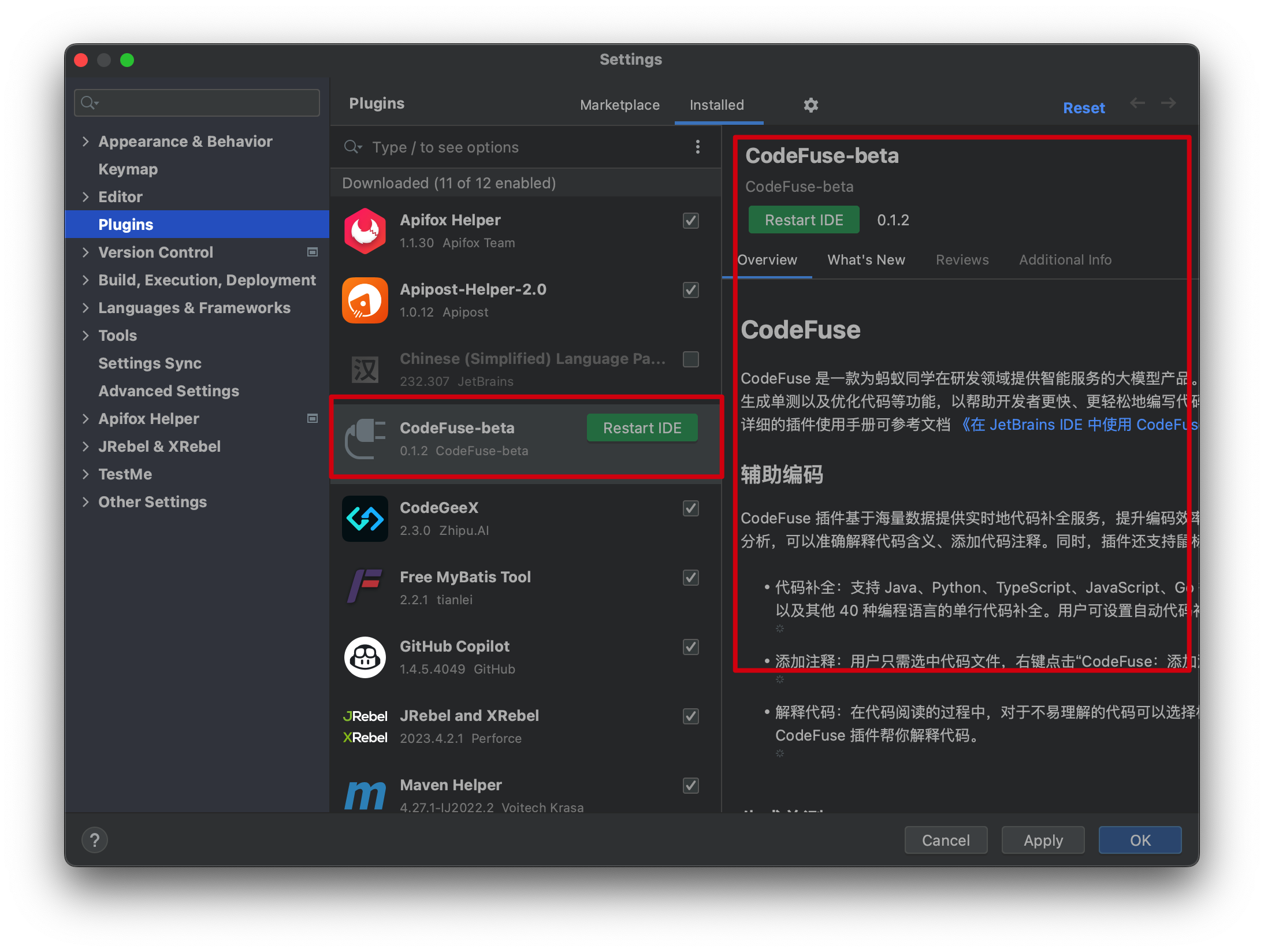
Task: Click the help question mark icon
Action: point(95,840)
